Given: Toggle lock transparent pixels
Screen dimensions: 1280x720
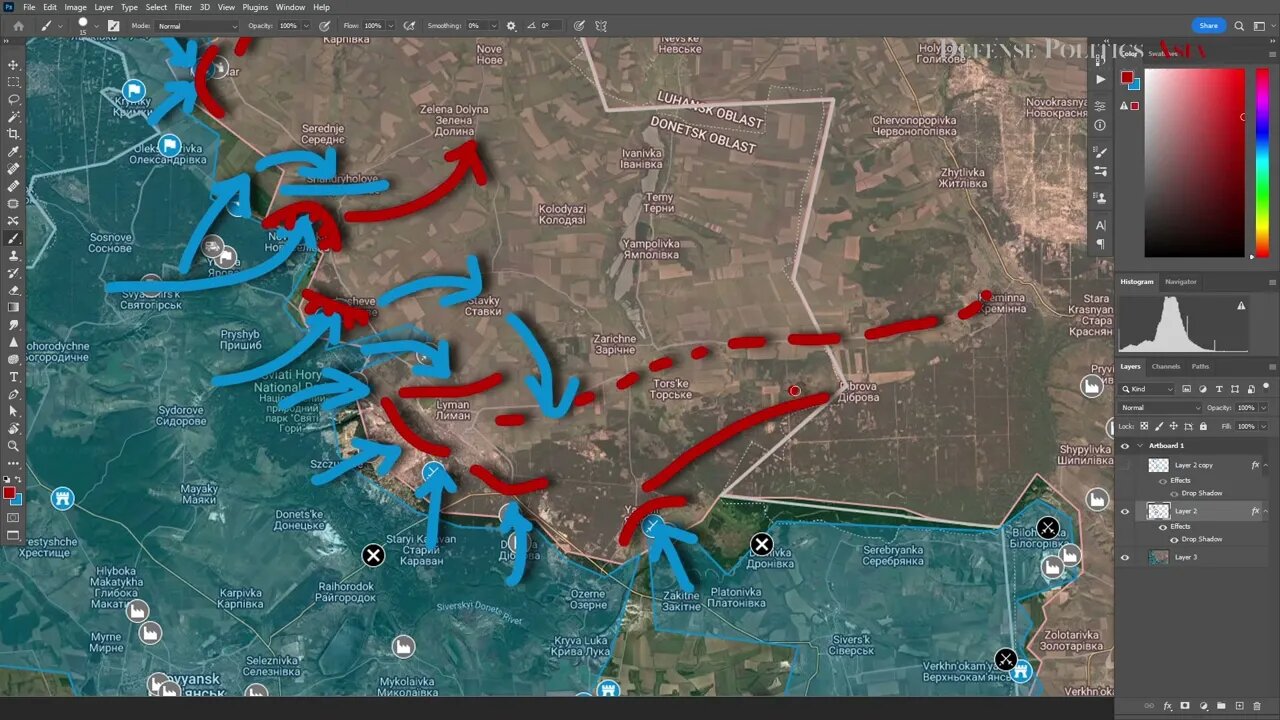Looking at the screenshot, I should coord(1145,426).
